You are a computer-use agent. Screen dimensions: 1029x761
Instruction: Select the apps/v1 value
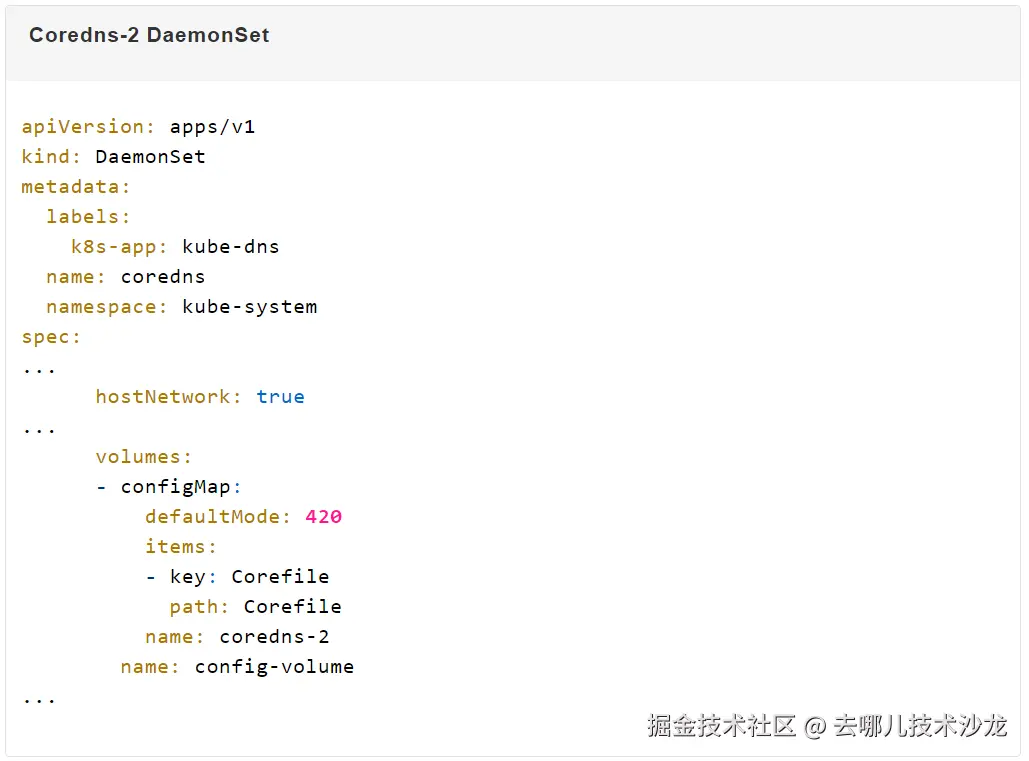coord(212,127)
